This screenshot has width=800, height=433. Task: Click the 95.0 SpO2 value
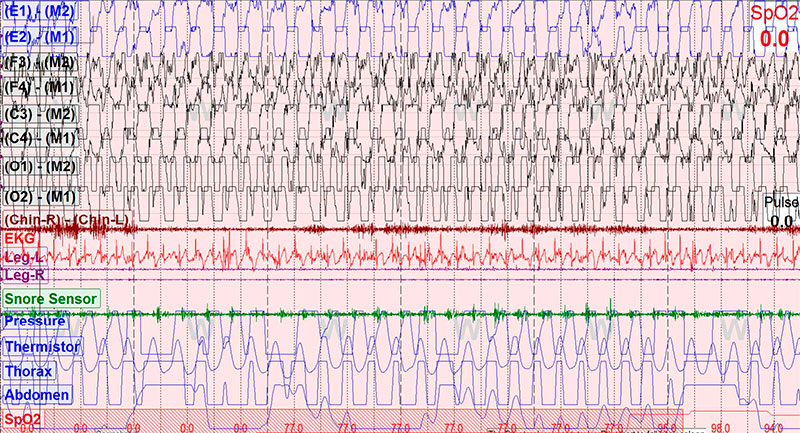click(x=667, y=428)
